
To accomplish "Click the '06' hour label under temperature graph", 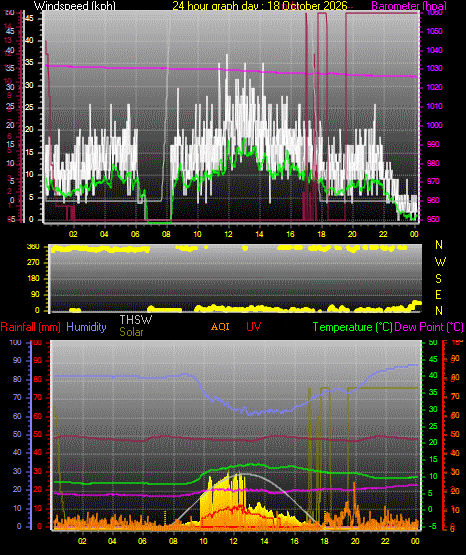I will [142, 541].
